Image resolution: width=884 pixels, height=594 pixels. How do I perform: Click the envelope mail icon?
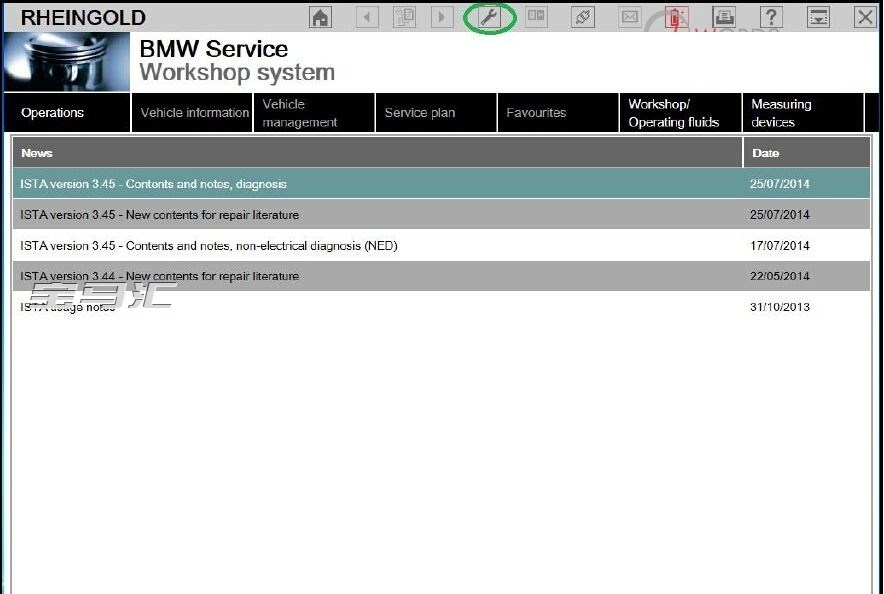[x=630, y=17]
